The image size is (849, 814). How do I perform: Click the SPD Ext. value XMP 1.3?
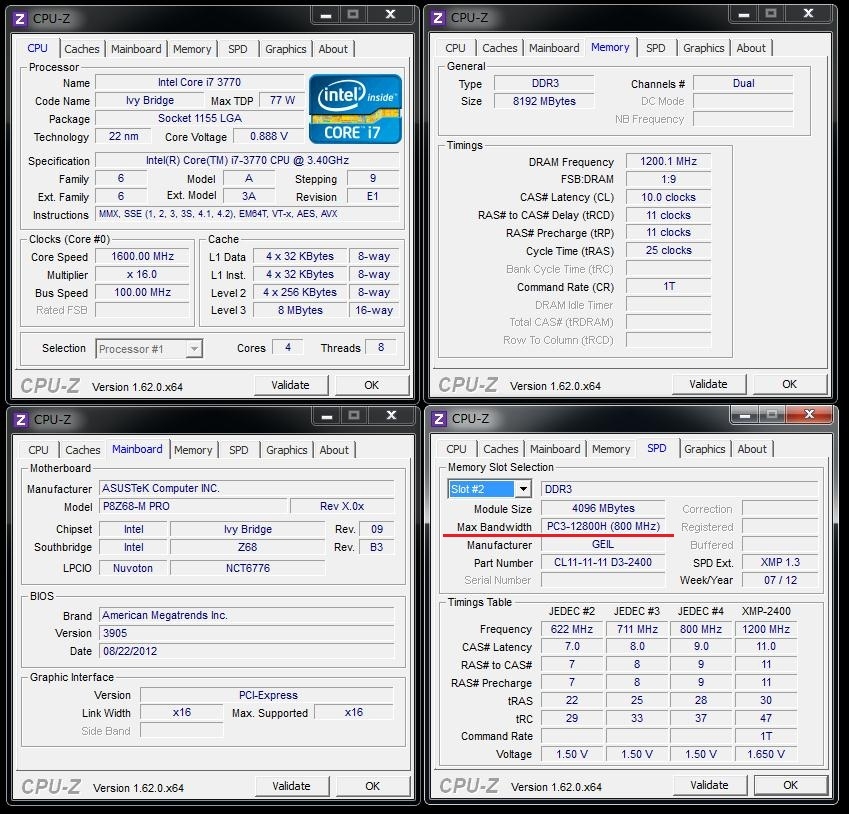(780, 562)
